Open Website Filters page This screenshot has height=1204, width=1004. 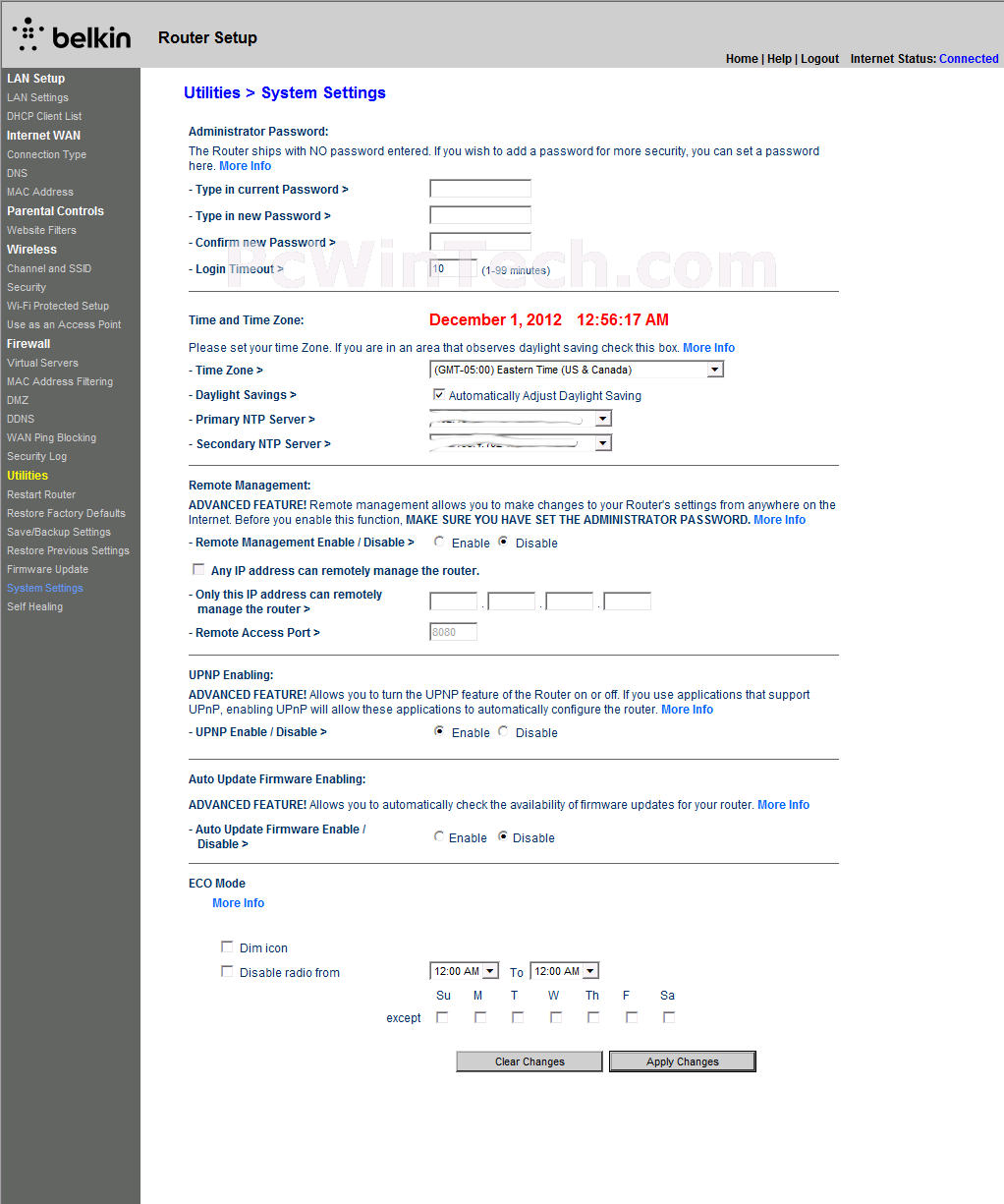tap(41, 230)
